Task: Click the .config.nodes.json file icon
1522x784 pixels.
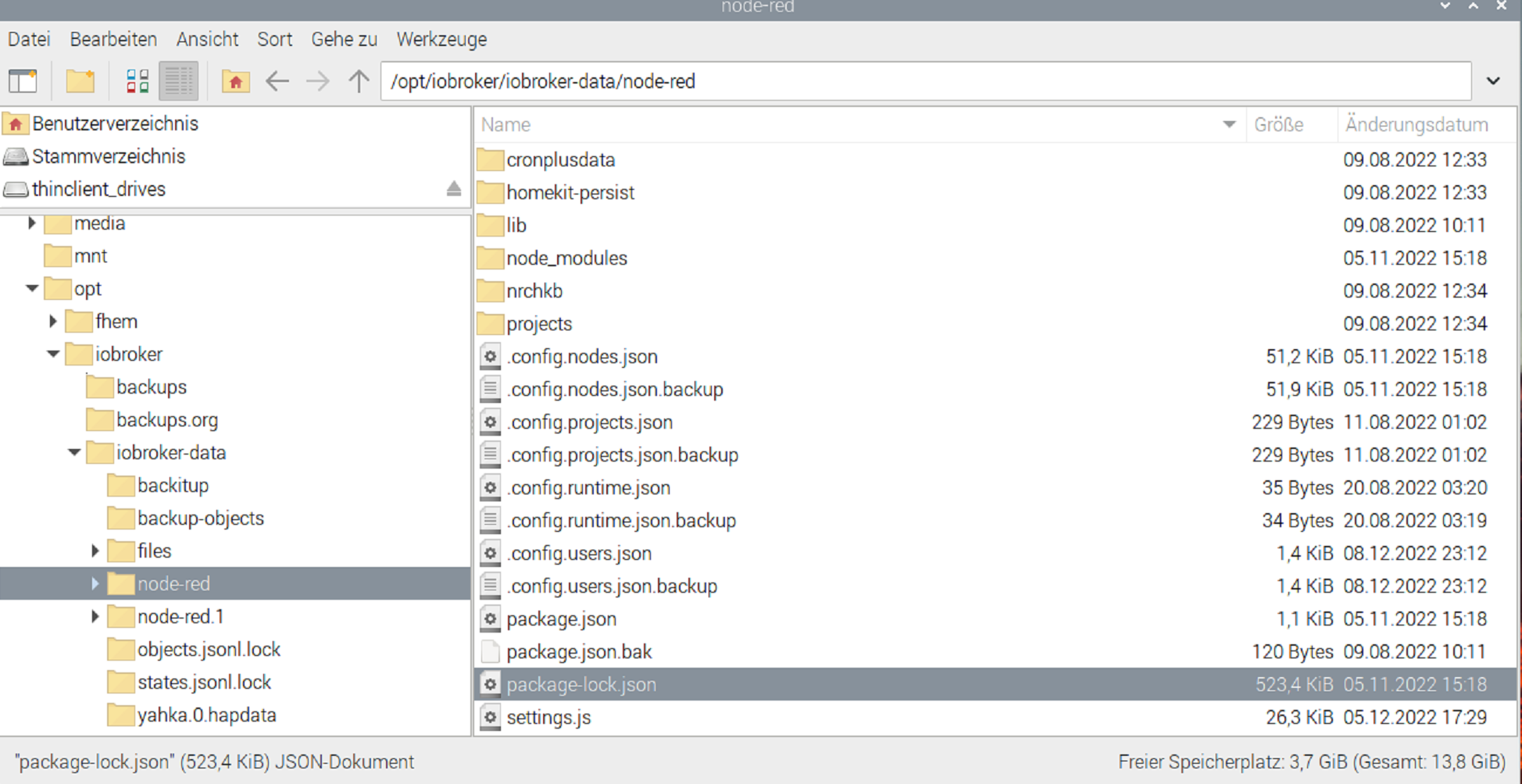Action: click(490, 357)
